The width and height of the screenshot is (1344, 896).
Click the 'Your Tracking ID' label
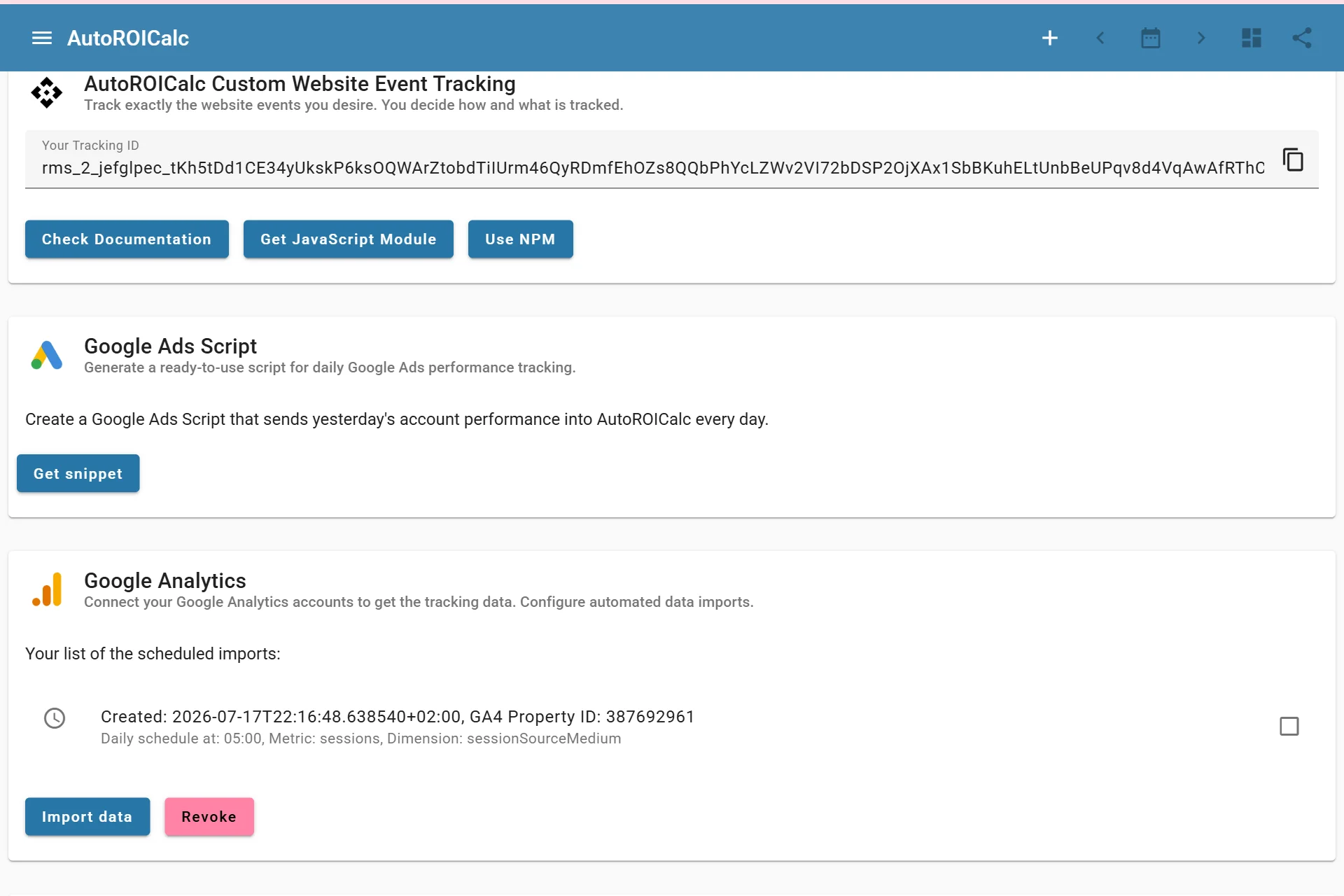pos(90,146)
